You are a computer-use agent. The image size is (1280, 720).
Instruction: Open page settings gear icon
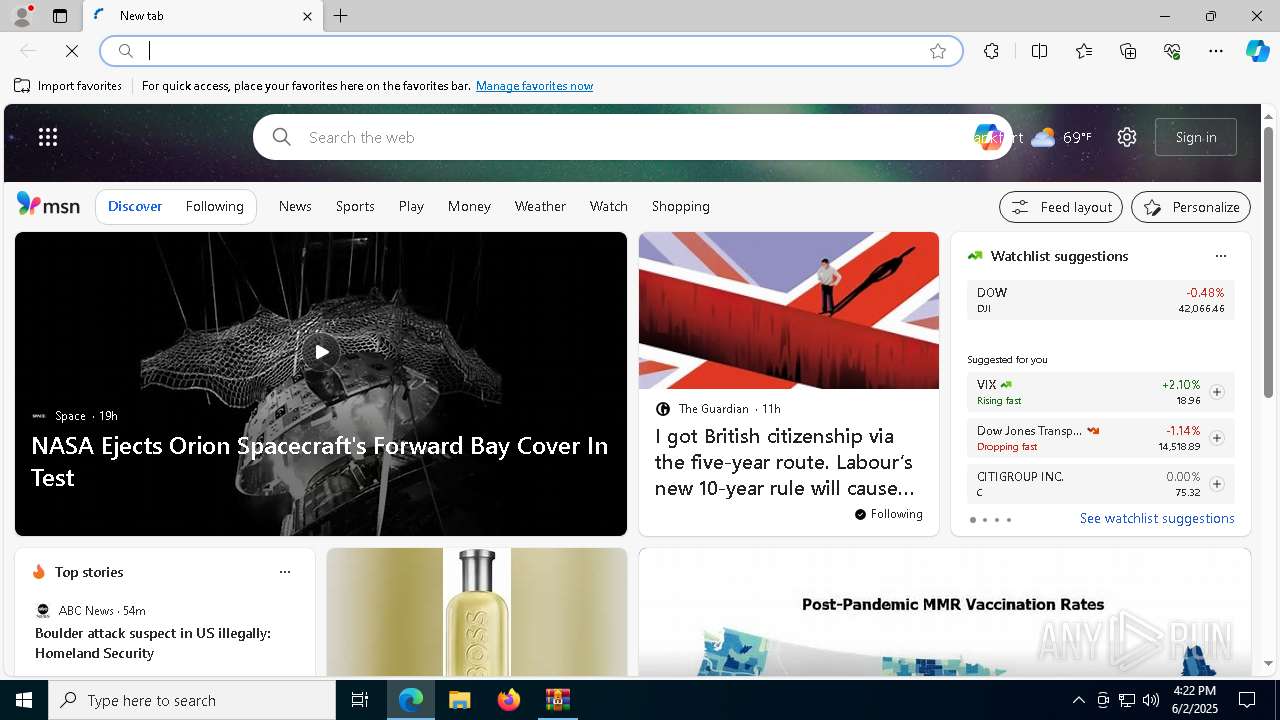tap(1127, 137)
